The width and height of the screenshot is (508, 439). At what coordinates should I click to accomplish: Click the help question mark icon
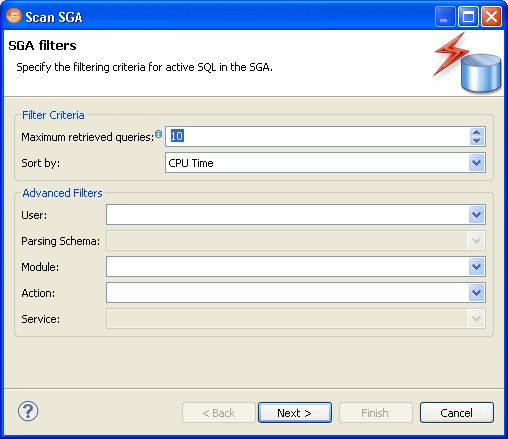click(28, 411)
